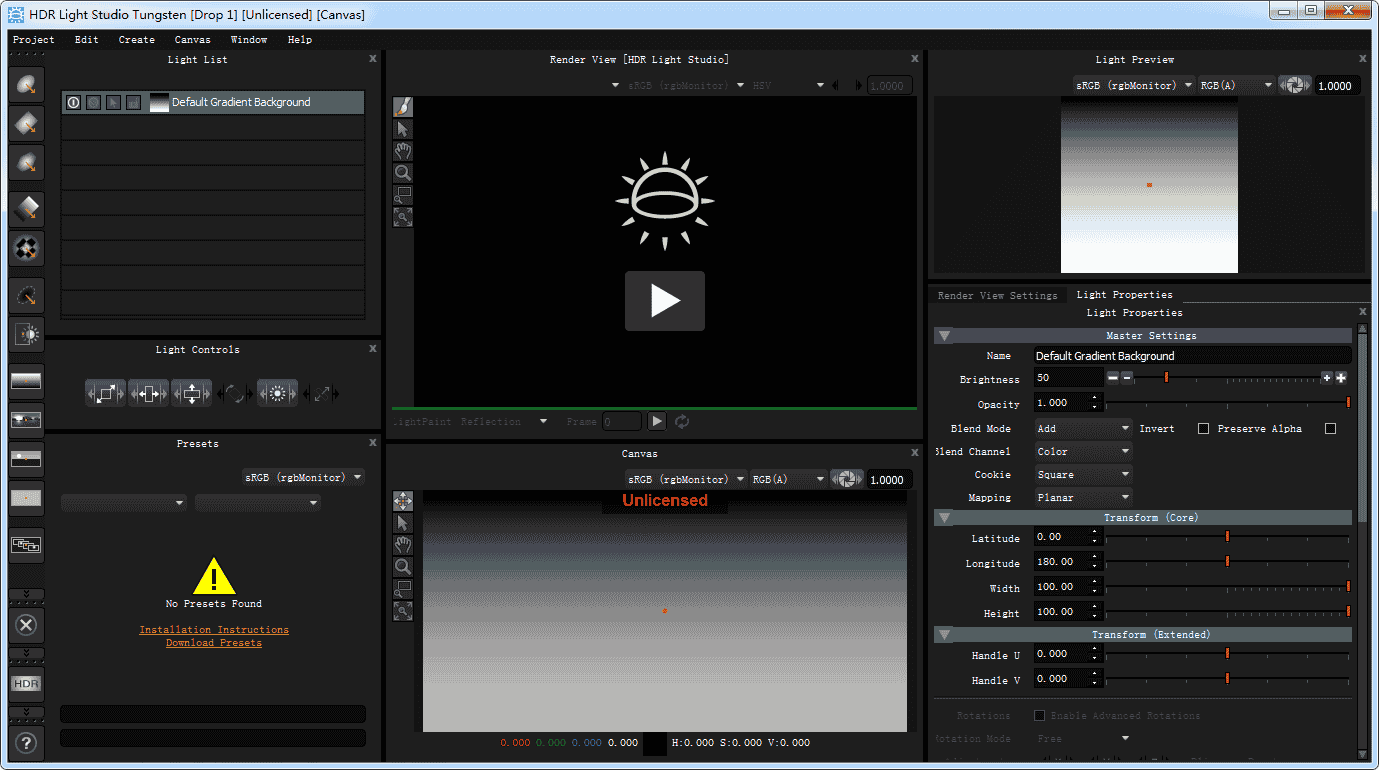1379x770 pixels.
Task: Open the HDR map light tool in the sidebar
Action: coord(26,684)
